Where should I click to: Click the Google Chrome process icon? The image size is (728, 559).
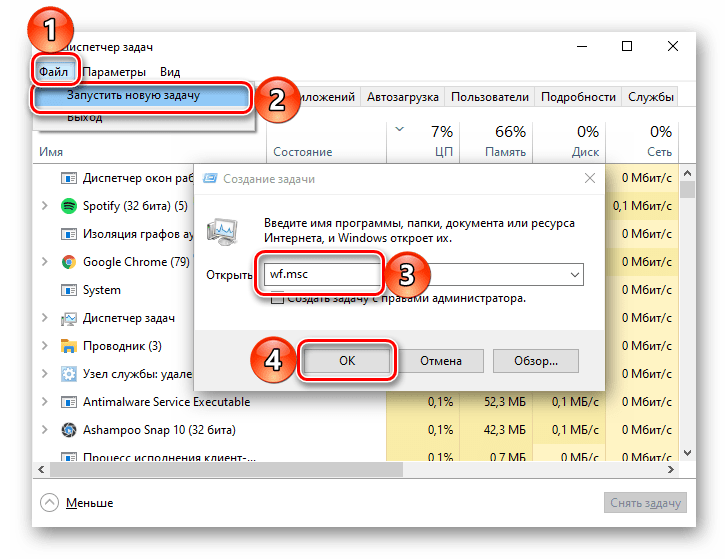pyautogui.click(x=69, y=262)
